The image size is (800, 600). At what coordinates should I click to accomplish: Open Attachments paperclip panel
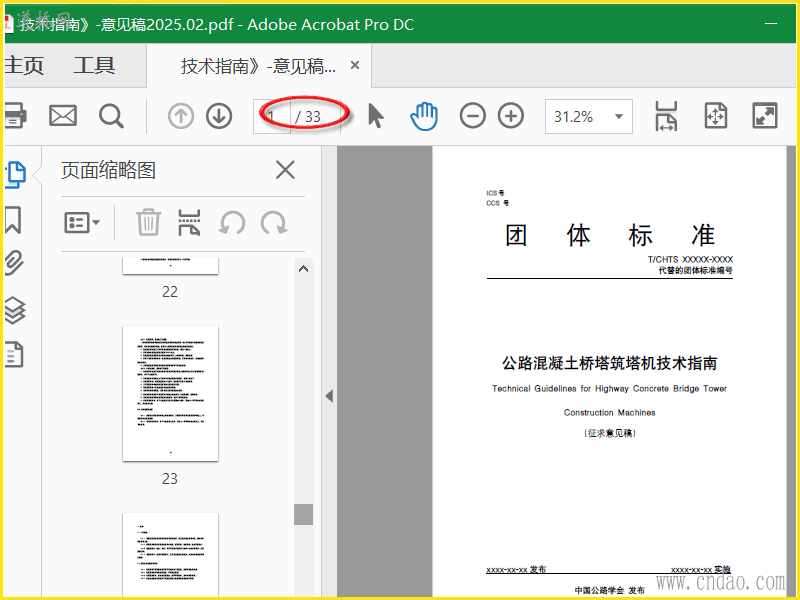14,263
